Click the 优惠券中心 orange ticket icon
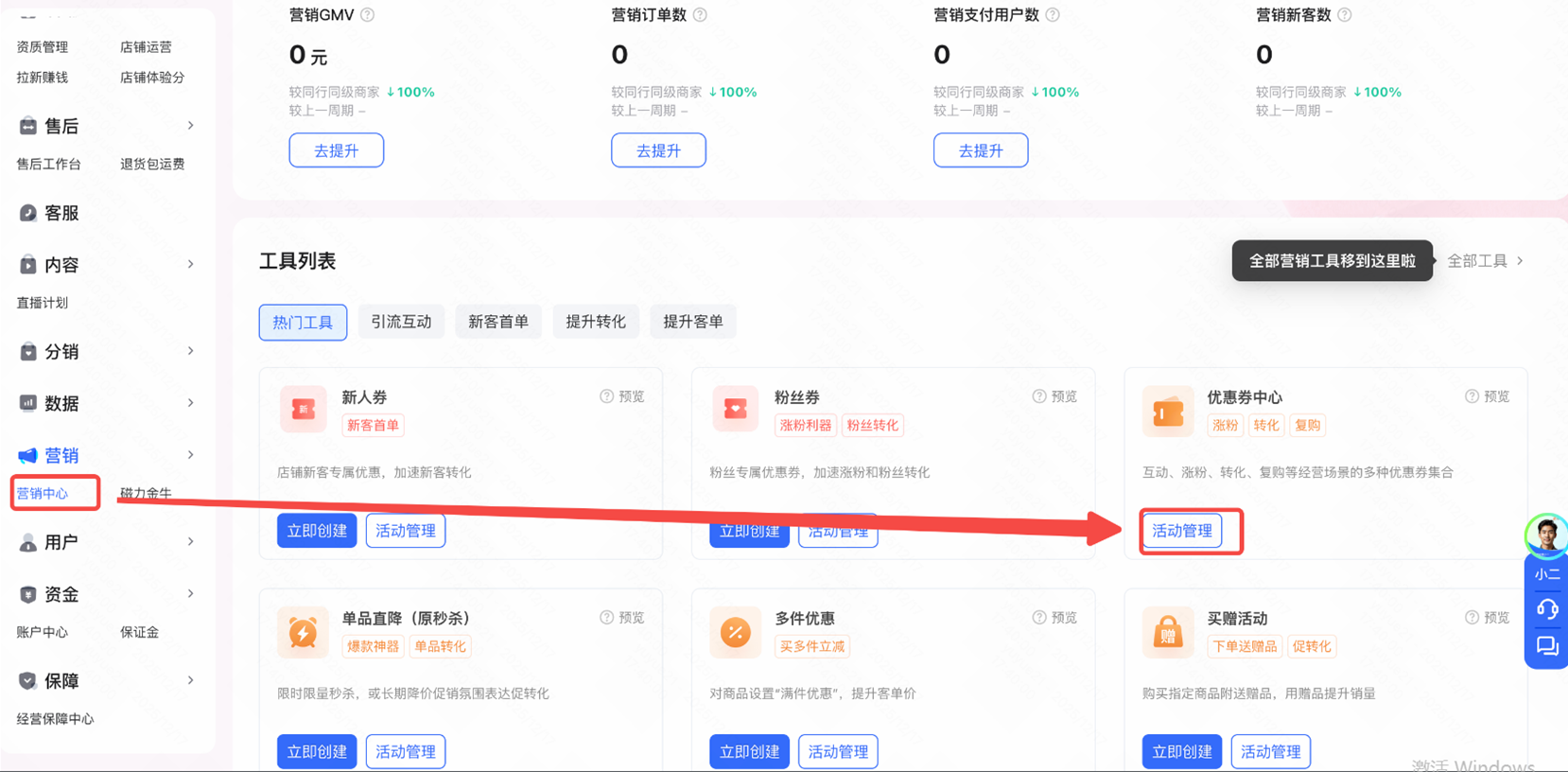 [1168, 412]
